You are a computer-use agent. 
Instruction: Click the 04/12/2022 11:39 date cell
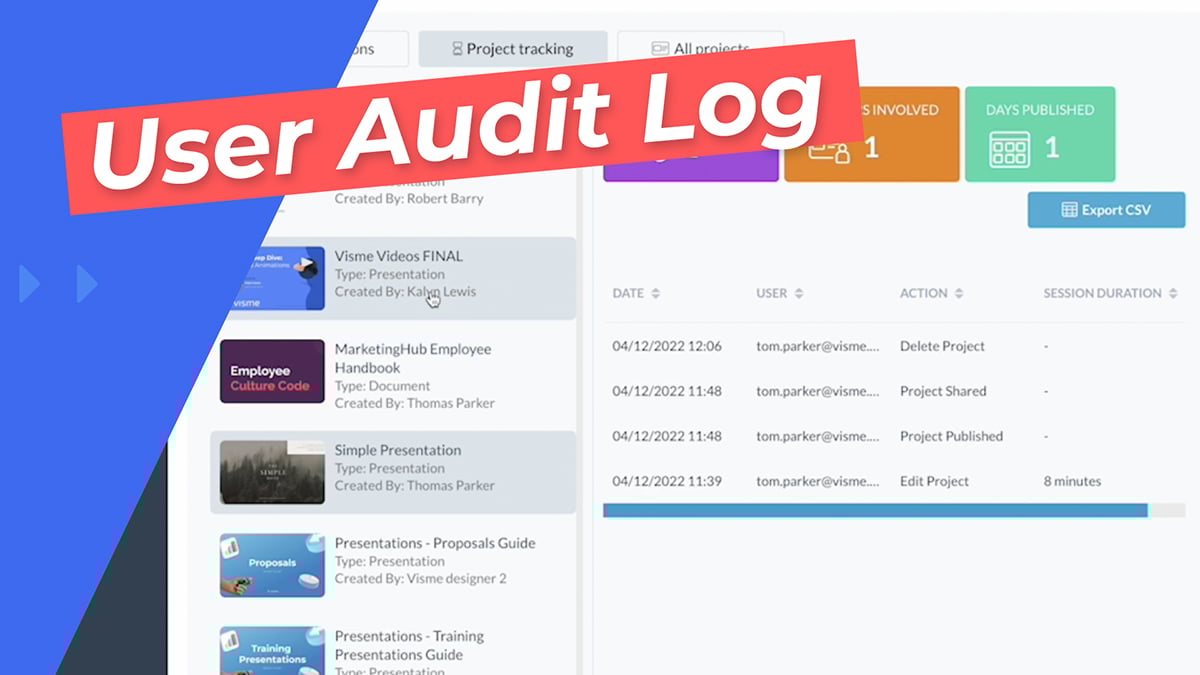point(667,481)
